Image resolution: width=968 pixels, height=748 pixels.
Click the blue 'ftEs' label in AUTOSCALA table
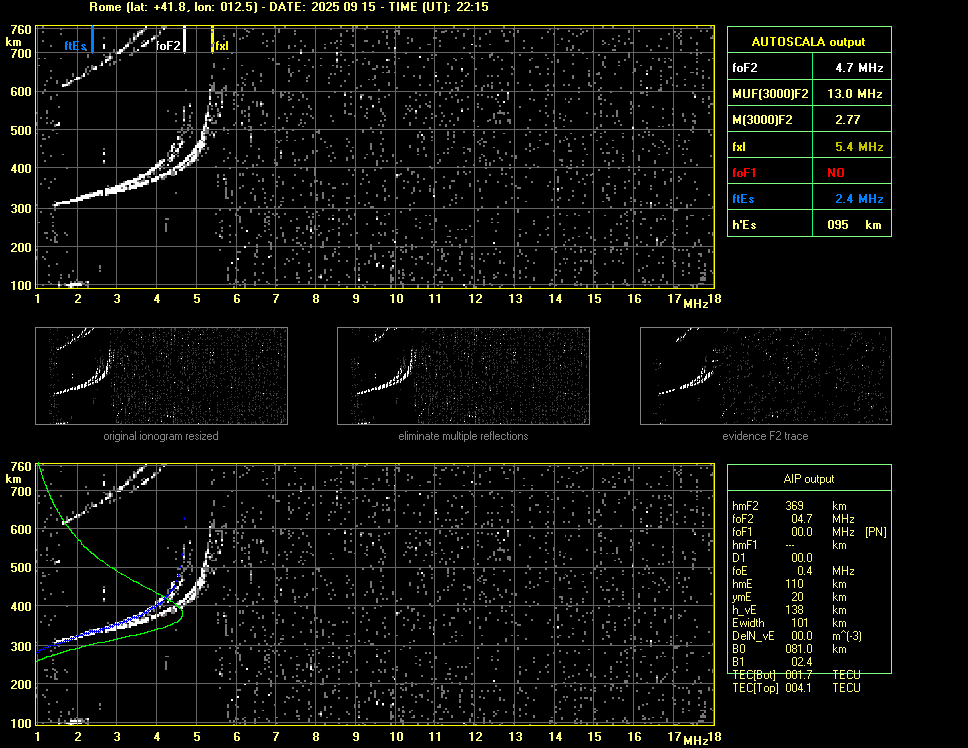[743, 199]
